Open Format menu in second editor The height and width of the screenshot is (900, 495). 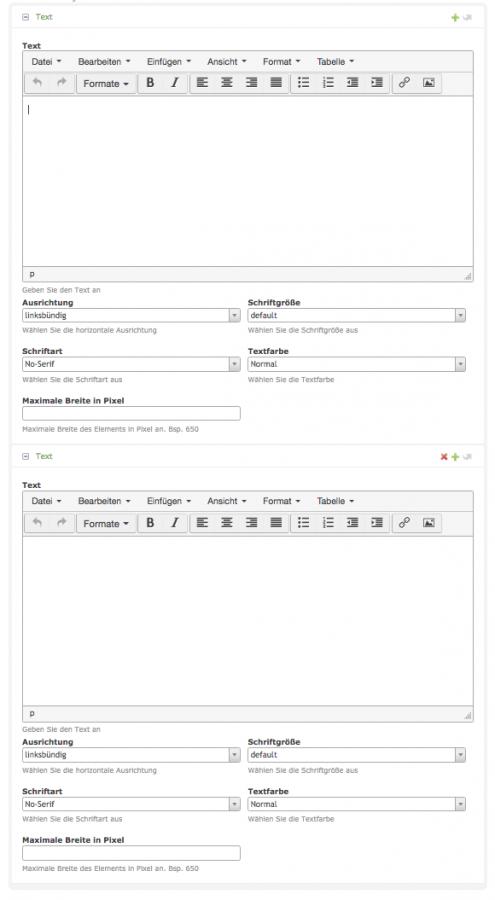point(281,501)
